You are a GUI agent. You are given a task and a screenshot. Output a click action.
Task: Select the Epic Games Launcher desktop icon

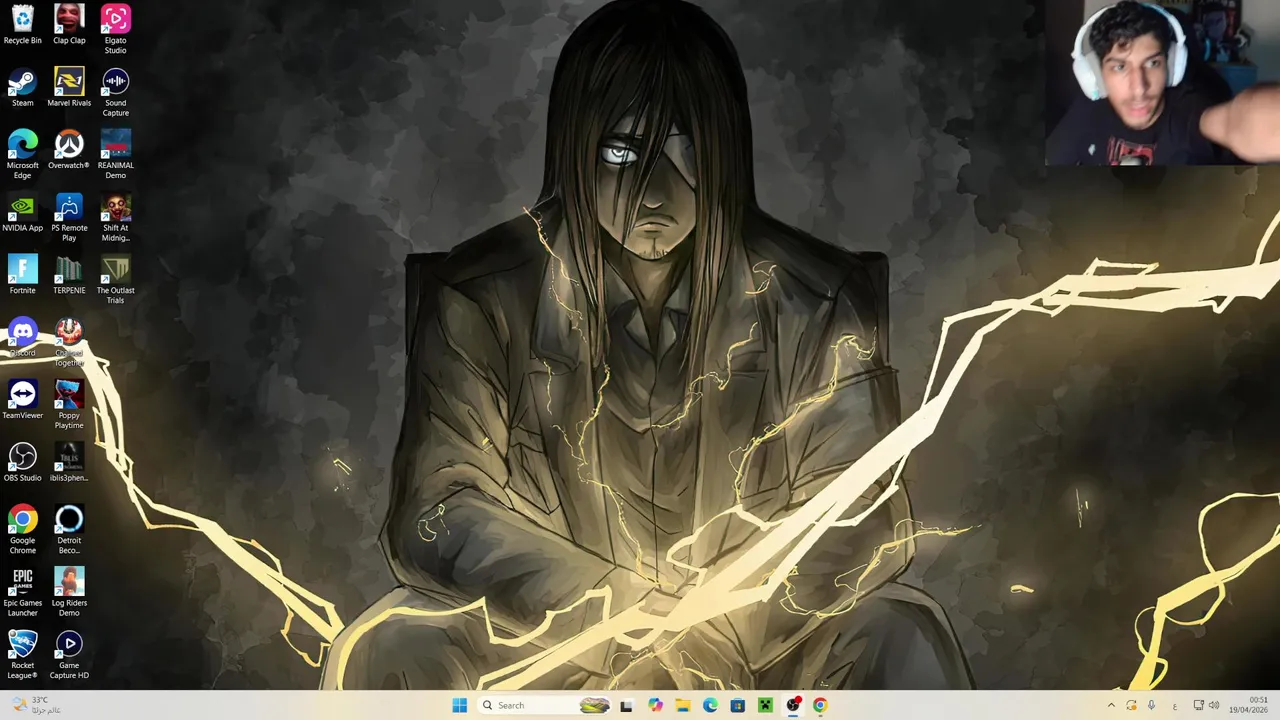22,593
